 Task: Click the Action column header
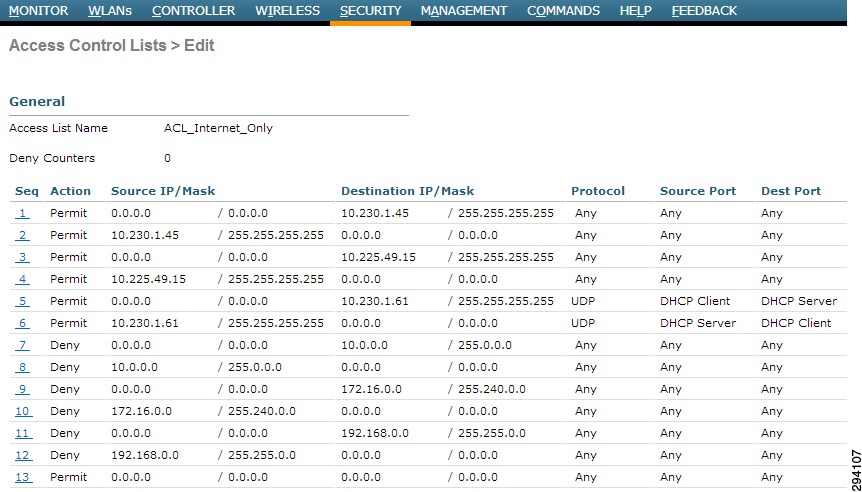tap(70, 191)
